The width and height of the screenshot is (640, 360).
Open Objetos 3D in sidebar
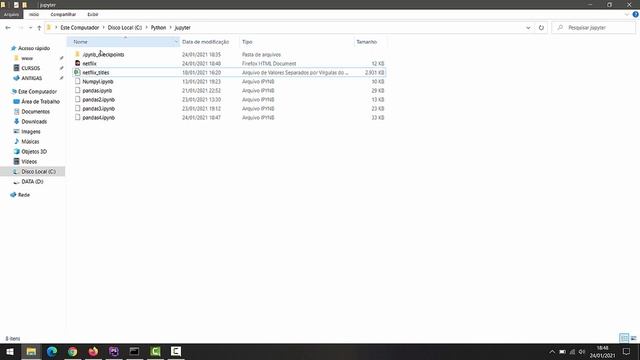[x=34, y=151]
